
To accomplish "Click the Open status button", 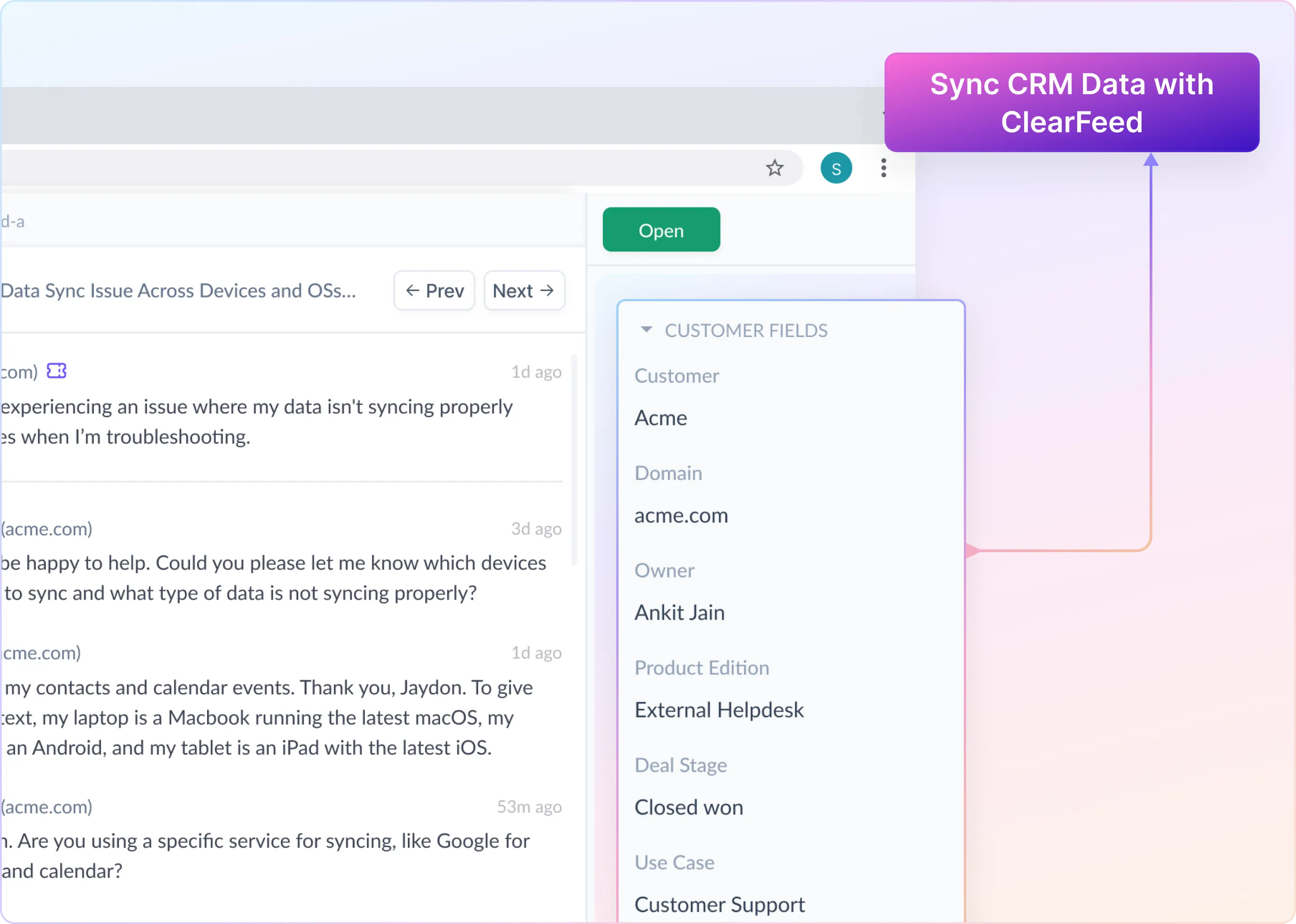I will pyautogui.click(x=661, y=230).
